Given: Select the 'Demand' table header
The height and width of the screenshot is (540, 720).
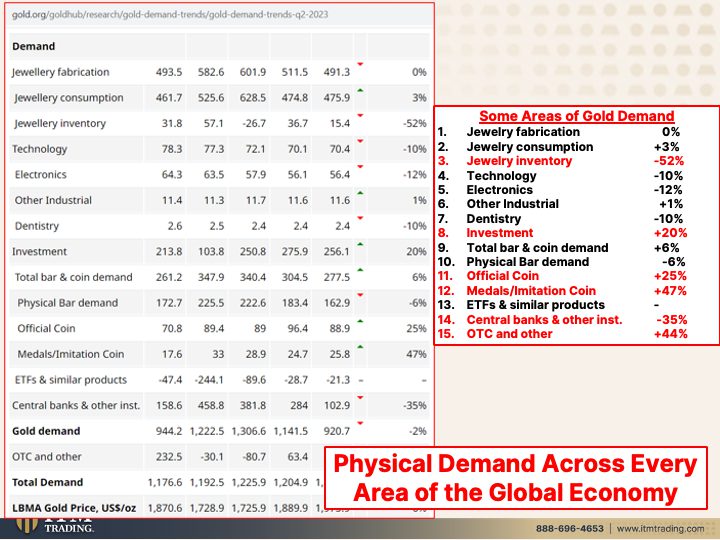Looking at the screenshot, I should pyautogui.click(x=34, y=46).
